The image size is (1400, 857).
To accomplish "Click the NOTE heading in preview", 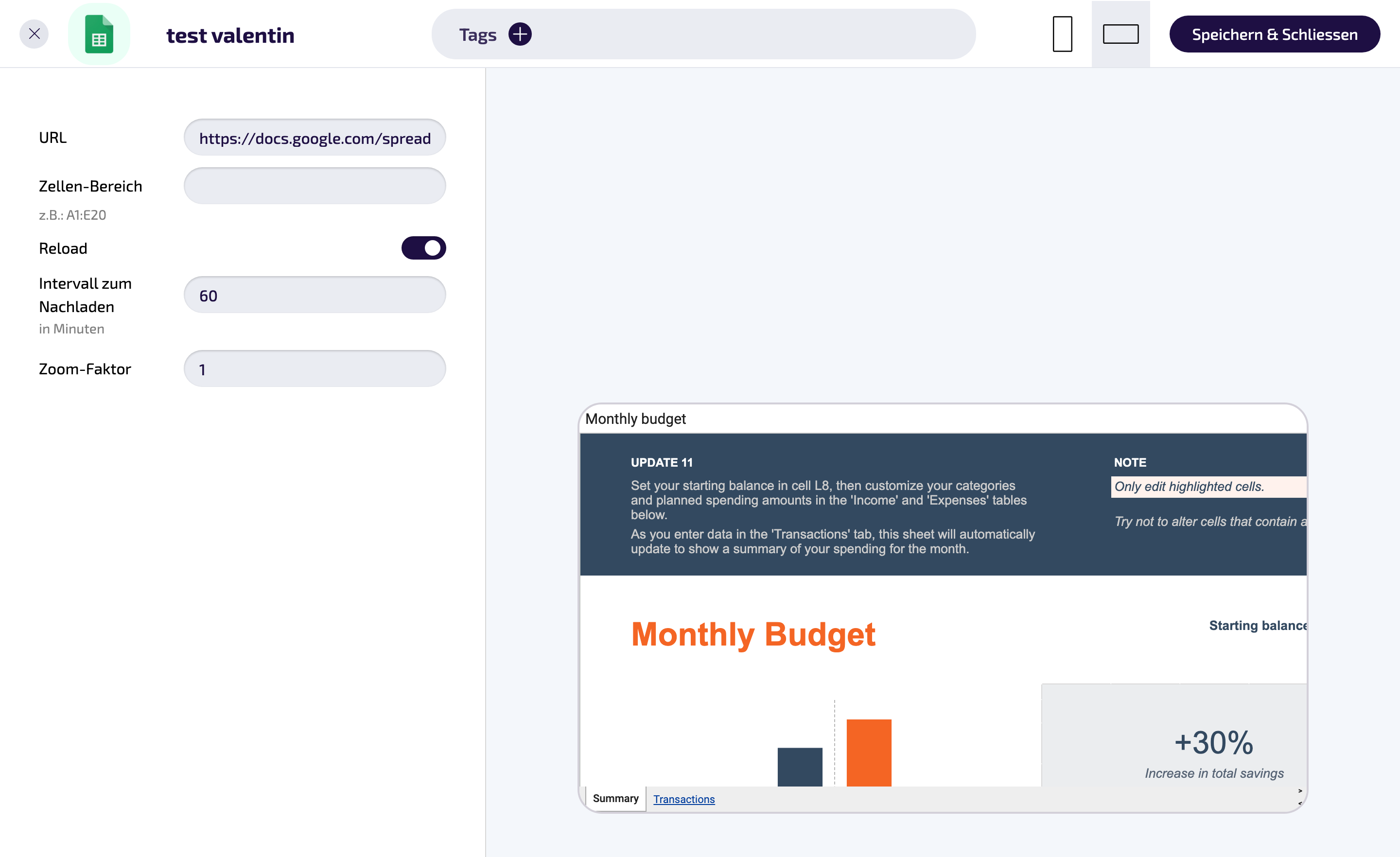I will point(1130,463).
